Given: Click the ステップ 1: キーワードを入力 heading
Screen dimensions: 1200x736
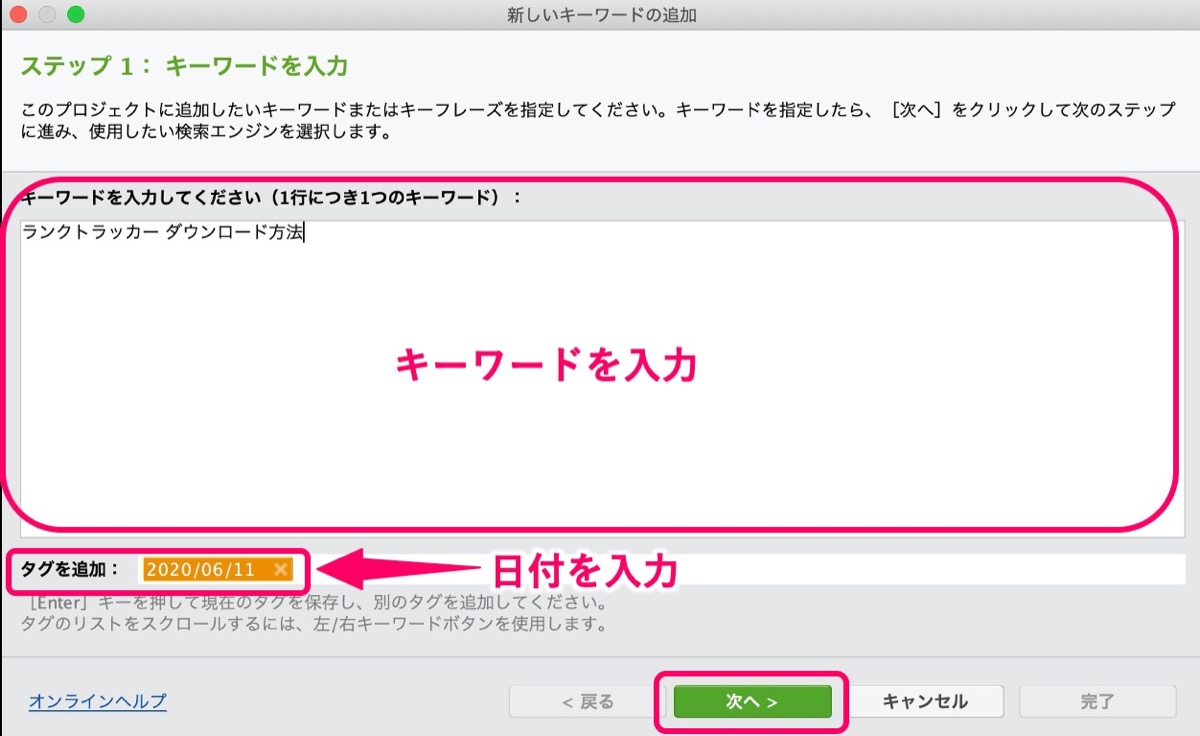Looking at the screenshot, I should click(x=184, y=67).
